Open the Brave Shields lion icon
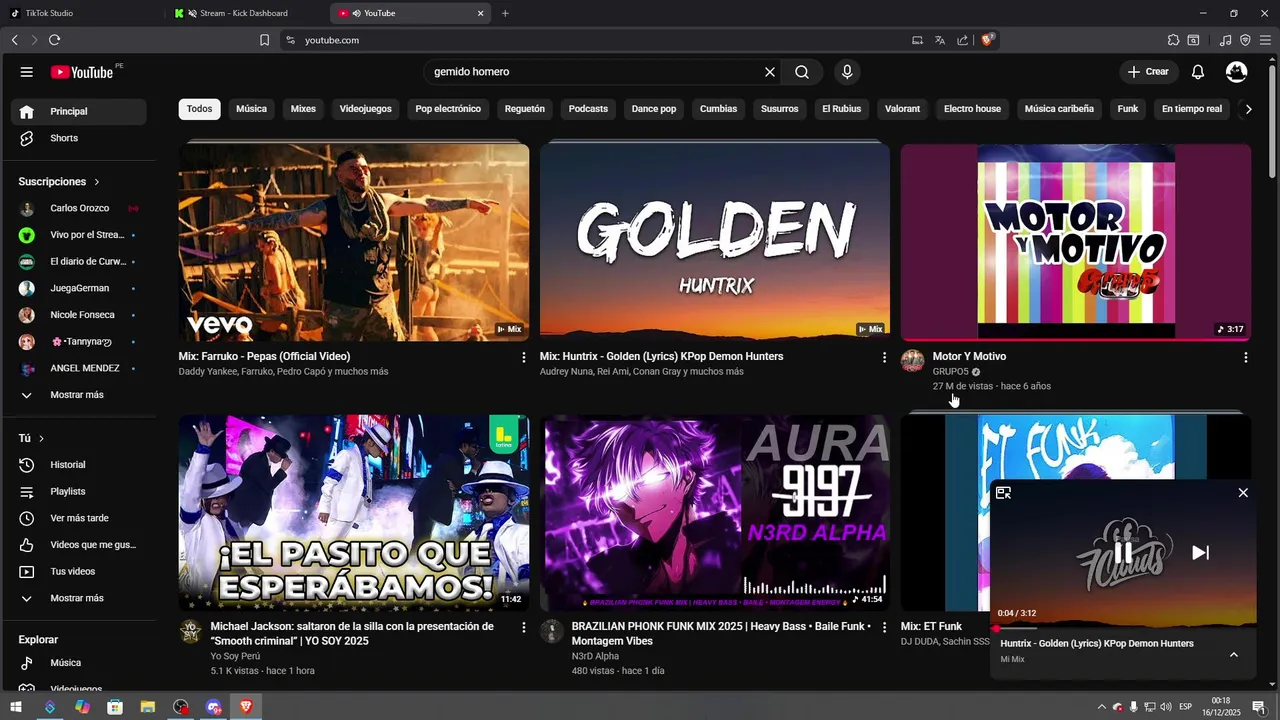This screenshot has width=1280, height=720. (x=987, y=40)
